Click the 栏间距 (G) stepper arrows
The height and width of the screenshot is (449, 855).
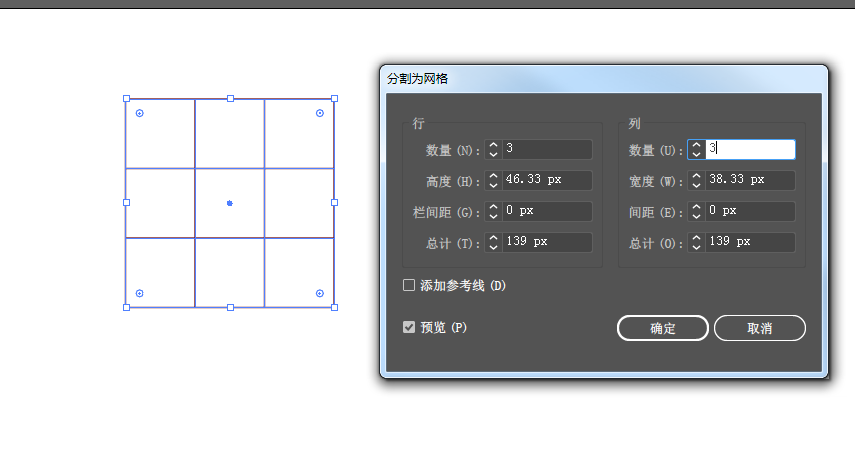[493, 211]
